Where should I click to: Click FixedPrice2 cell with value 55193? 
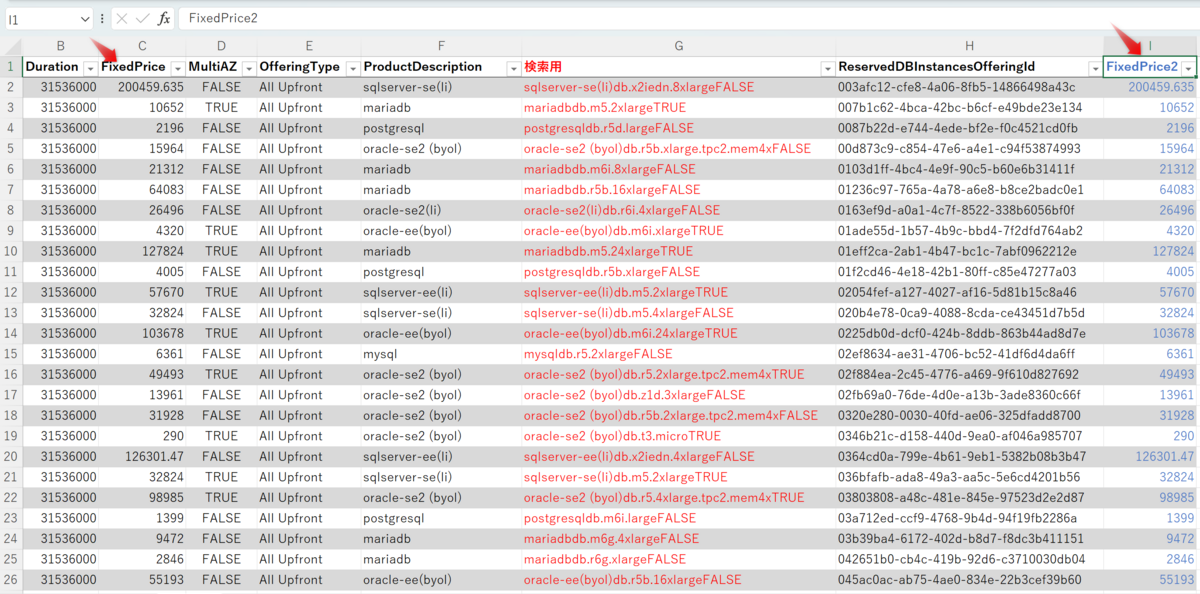click(x=1150, y=579)
